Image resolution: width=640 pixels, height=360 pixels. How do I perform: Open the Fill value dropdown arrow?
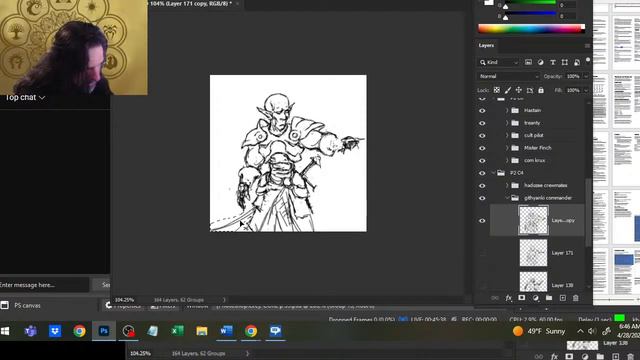coord(586,90)
